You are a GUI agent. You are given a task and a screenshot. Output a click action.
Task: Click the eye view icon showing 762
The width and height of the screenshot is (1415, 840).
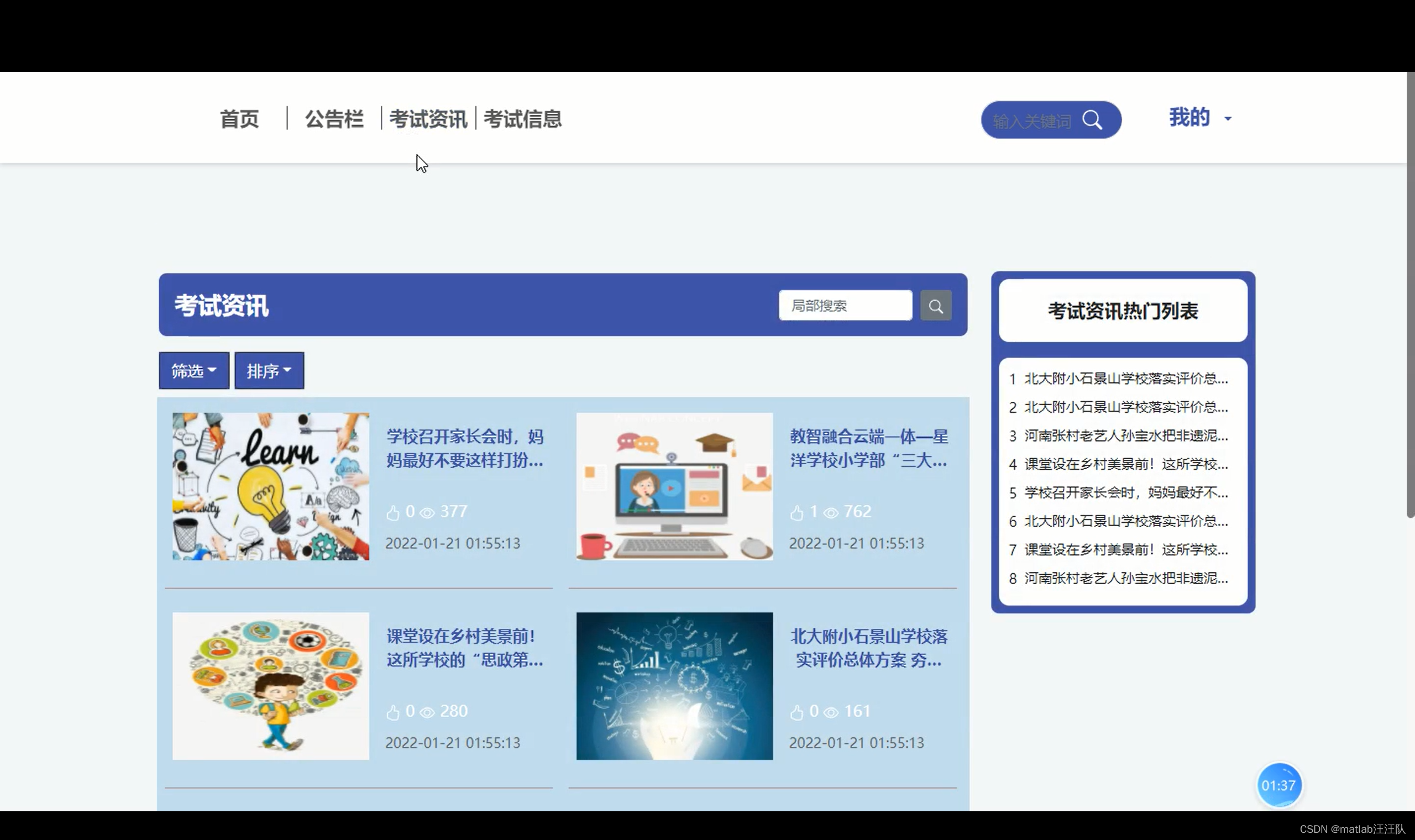click(830, 512)
